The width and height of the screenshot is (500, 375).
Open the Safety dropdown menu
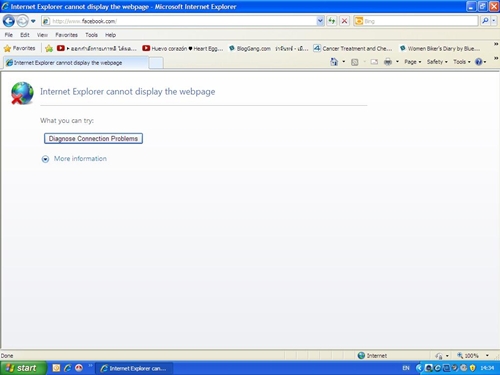click(437, 62)
